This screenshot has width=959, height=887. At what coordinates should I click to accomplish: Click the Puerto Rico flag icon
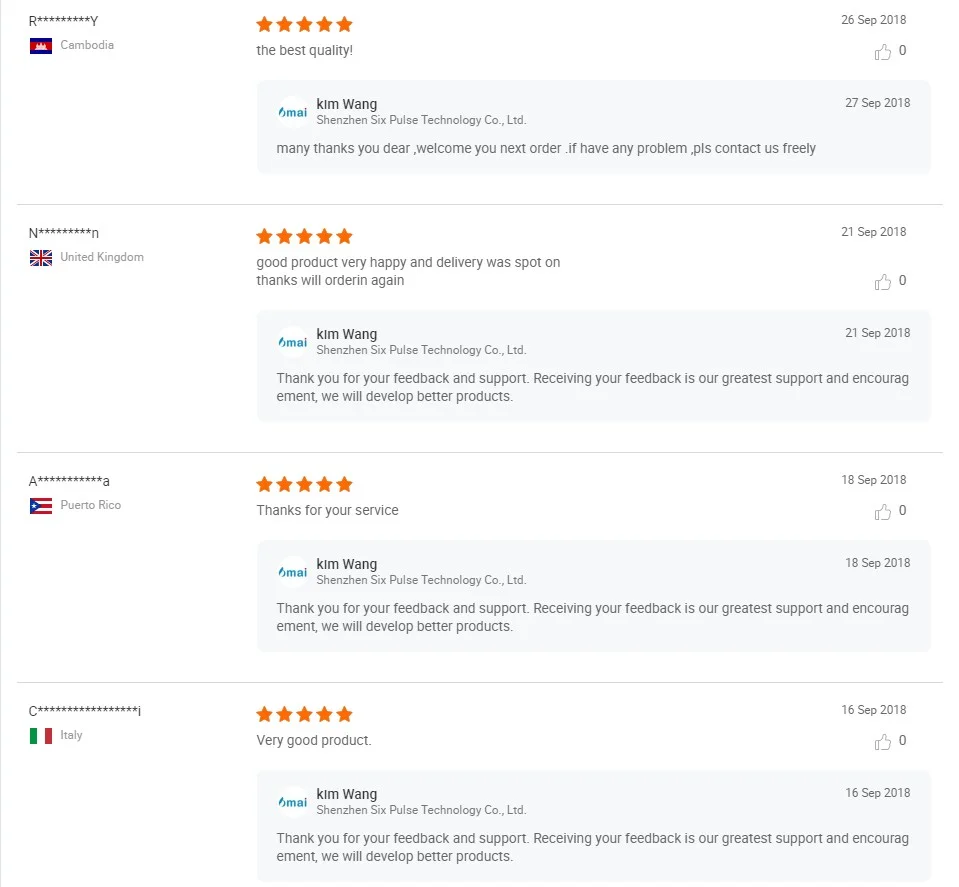[41, 506]
